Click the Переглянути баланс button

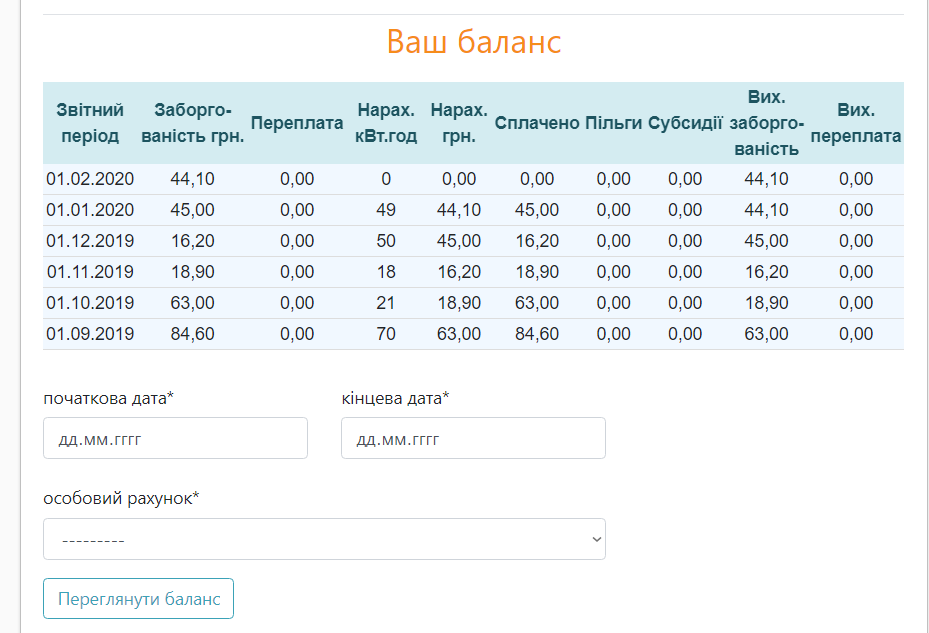[x=139, y=599]
